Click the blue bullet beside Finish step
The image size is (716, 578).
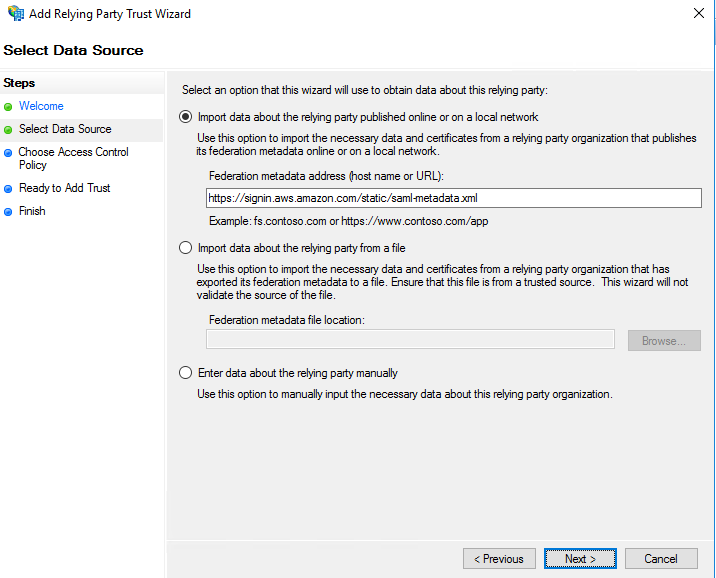tap(8, 211)
